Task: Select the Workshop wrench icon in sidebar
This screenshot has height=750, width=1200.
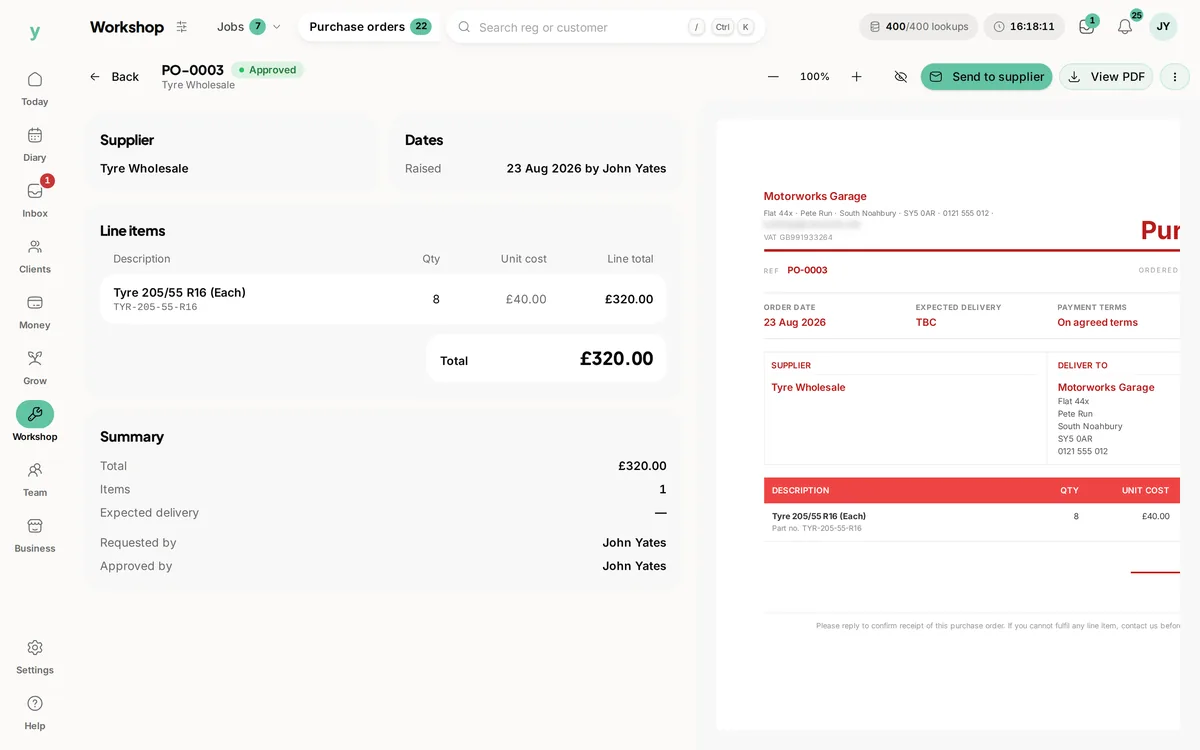Action: 35,414
